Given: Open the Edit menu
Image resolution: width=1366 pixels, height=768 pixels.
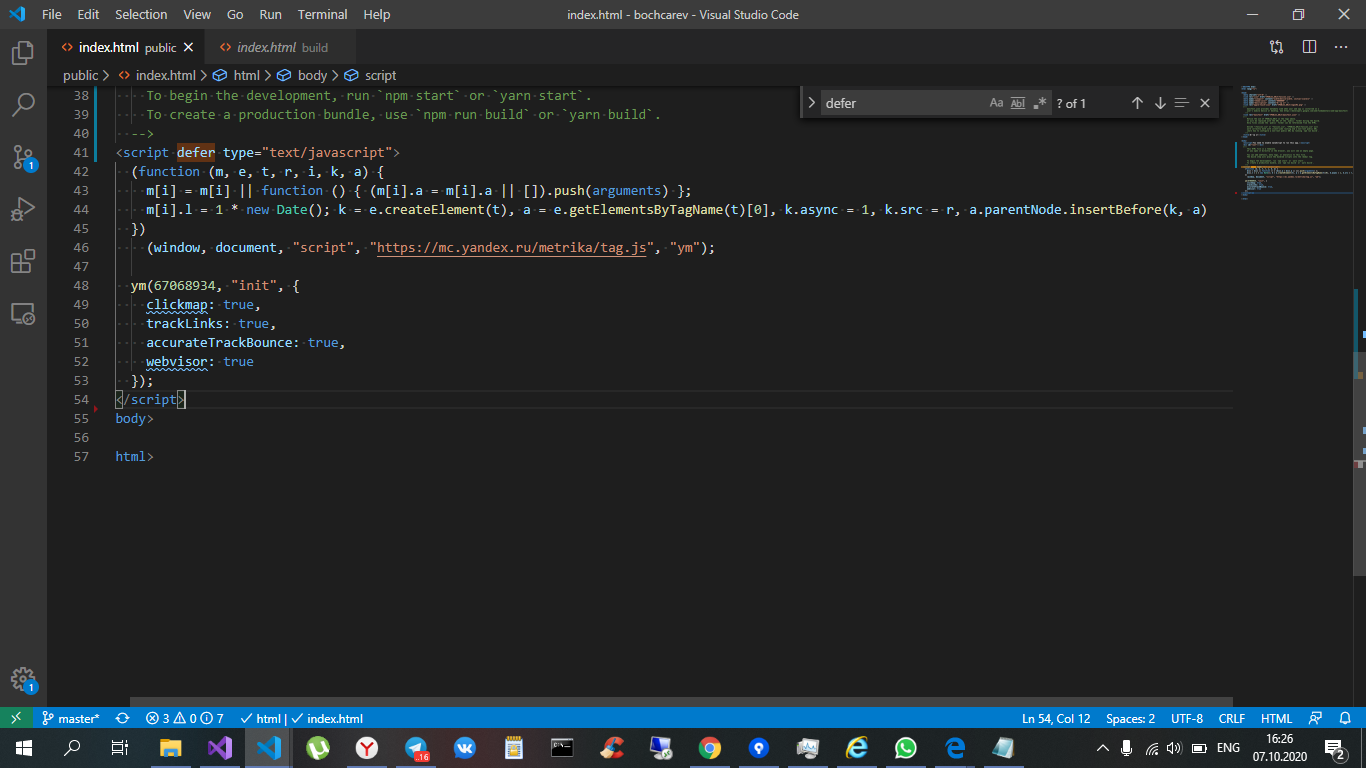Looking at the screenshot, I should tap(88, 14).
